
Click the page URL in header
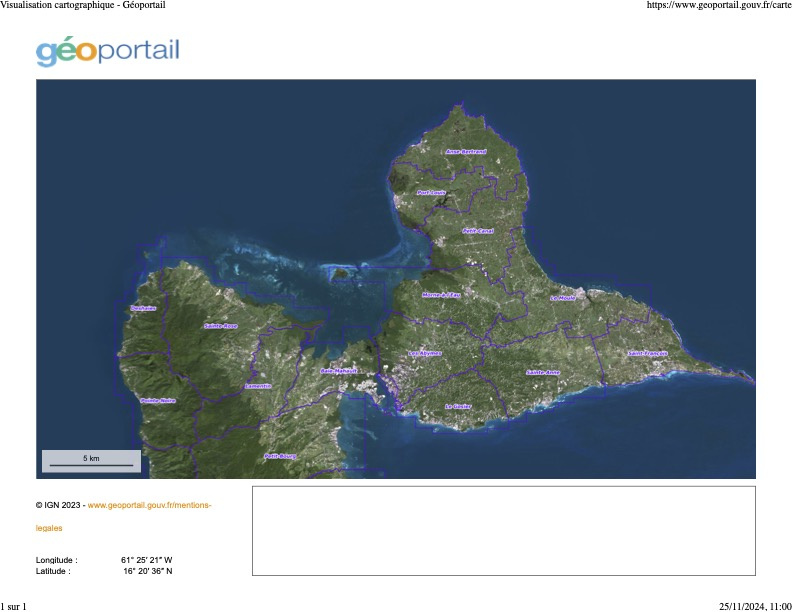[x=719, y=5]
